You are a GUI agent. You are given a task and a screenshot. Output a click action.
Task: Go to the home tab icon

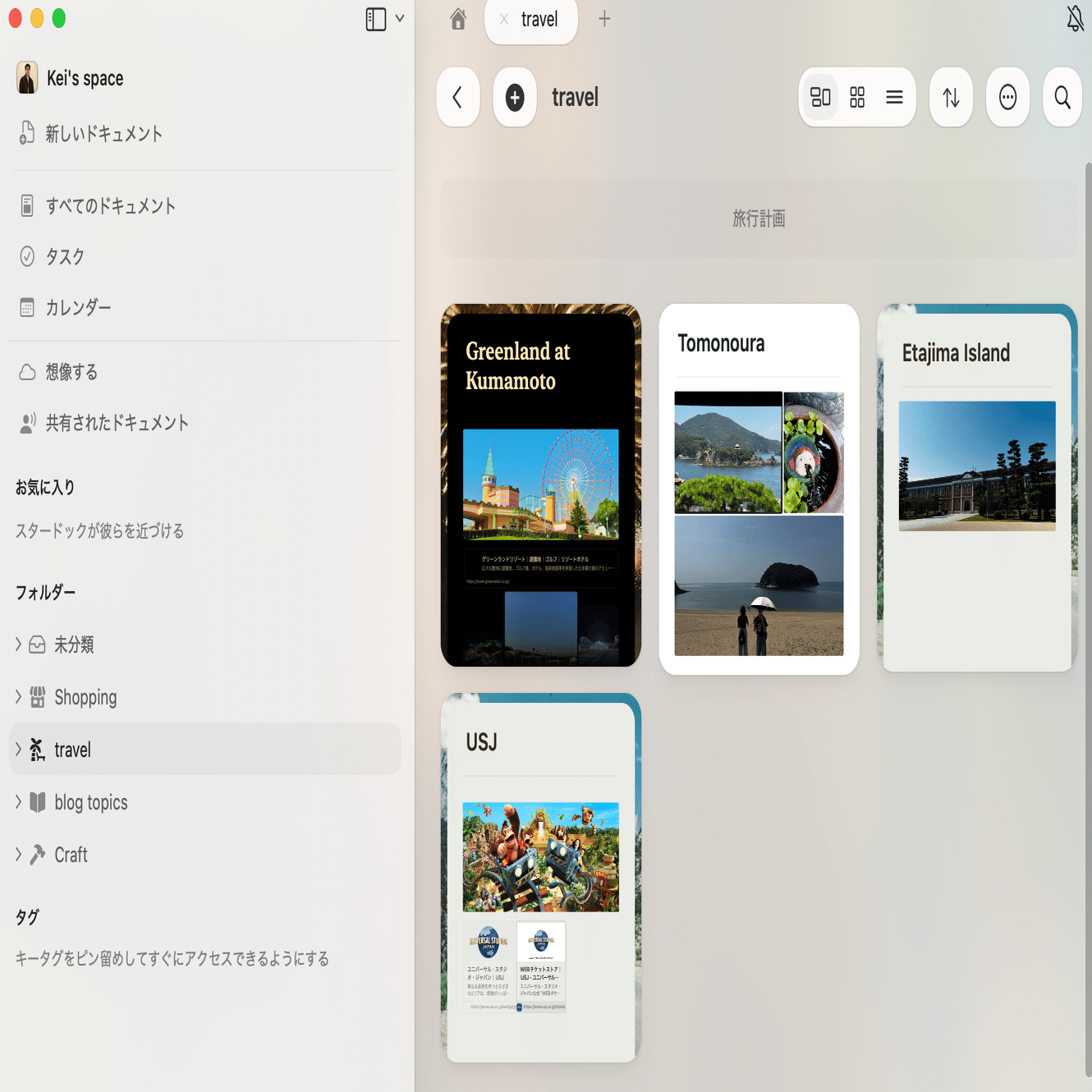(458, 19)
